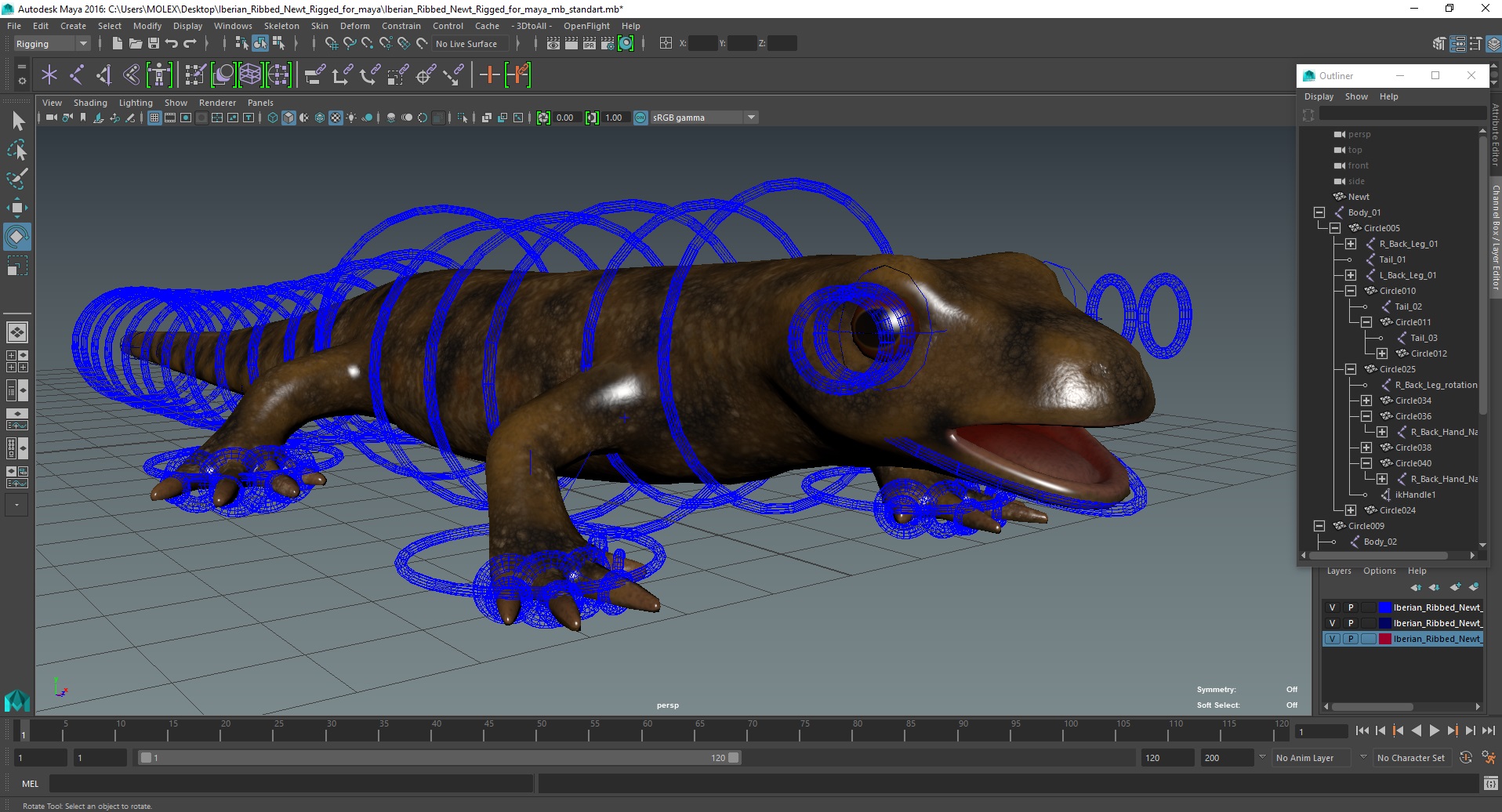The height and width of the screenshot is (812, 1502).
Task: Select the Rotate tool in the toolbox
Action: [17, 236]
